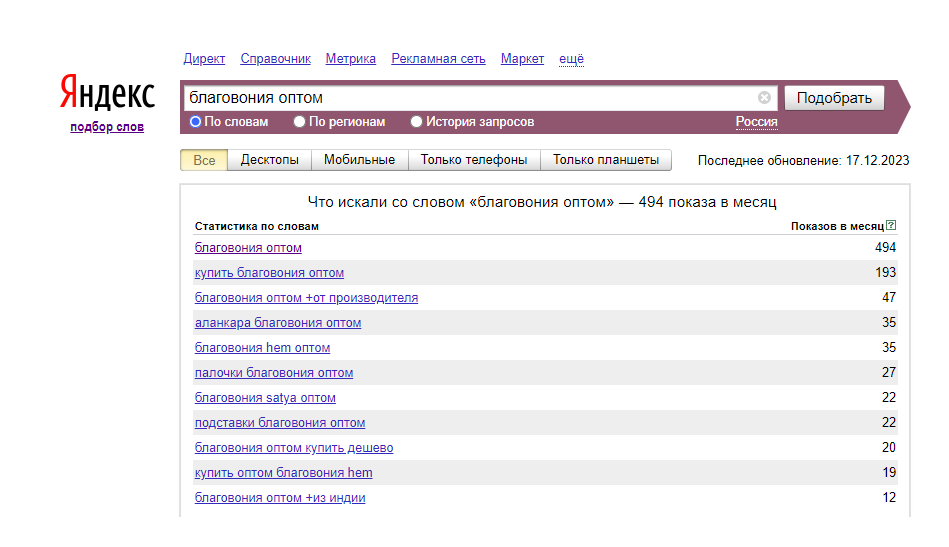The width and height of the screenshot is (949, 547).
Task: Click the 12 impressions value
Action: coord(889,497)
